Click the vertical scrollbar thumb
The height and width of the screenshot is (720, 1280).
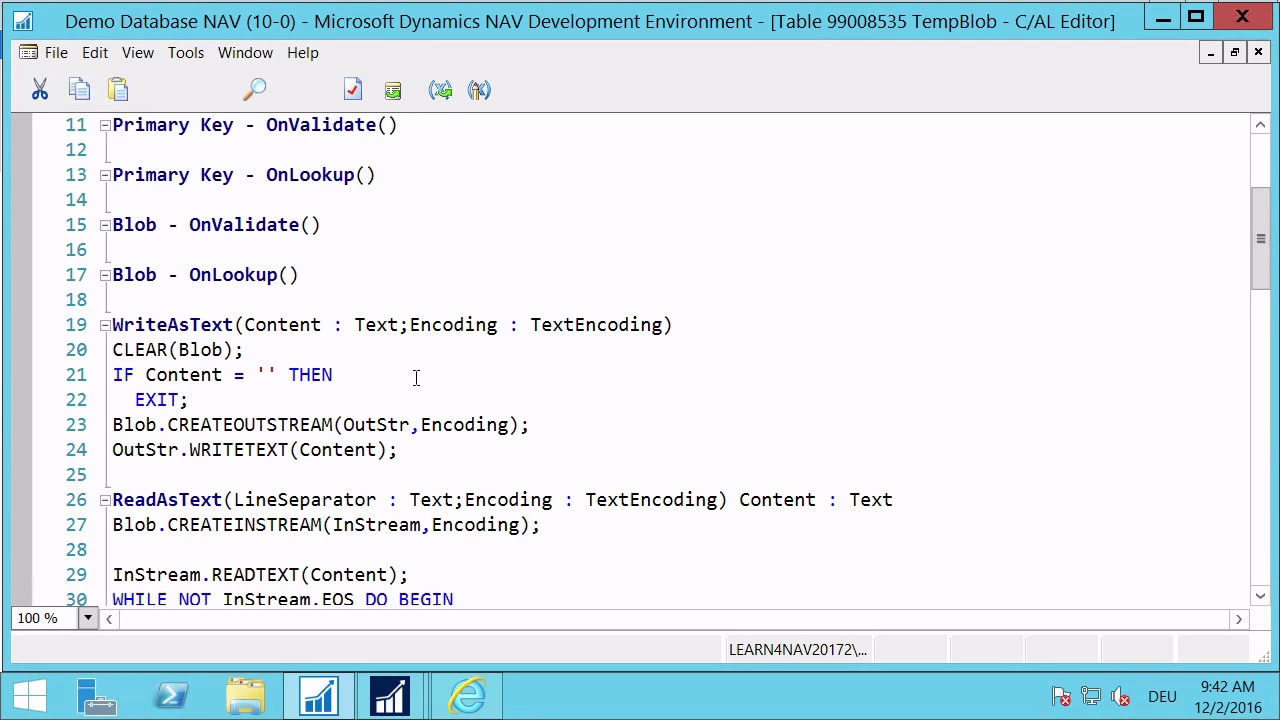pyautogui.click(x=1260, y=238)
